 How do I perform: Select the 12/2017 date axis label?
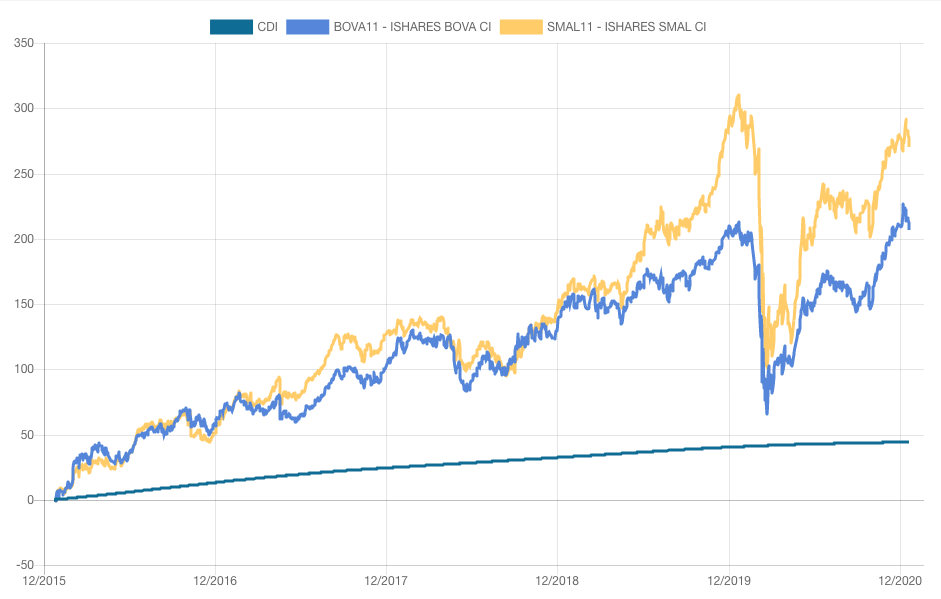tap(386, 580)
